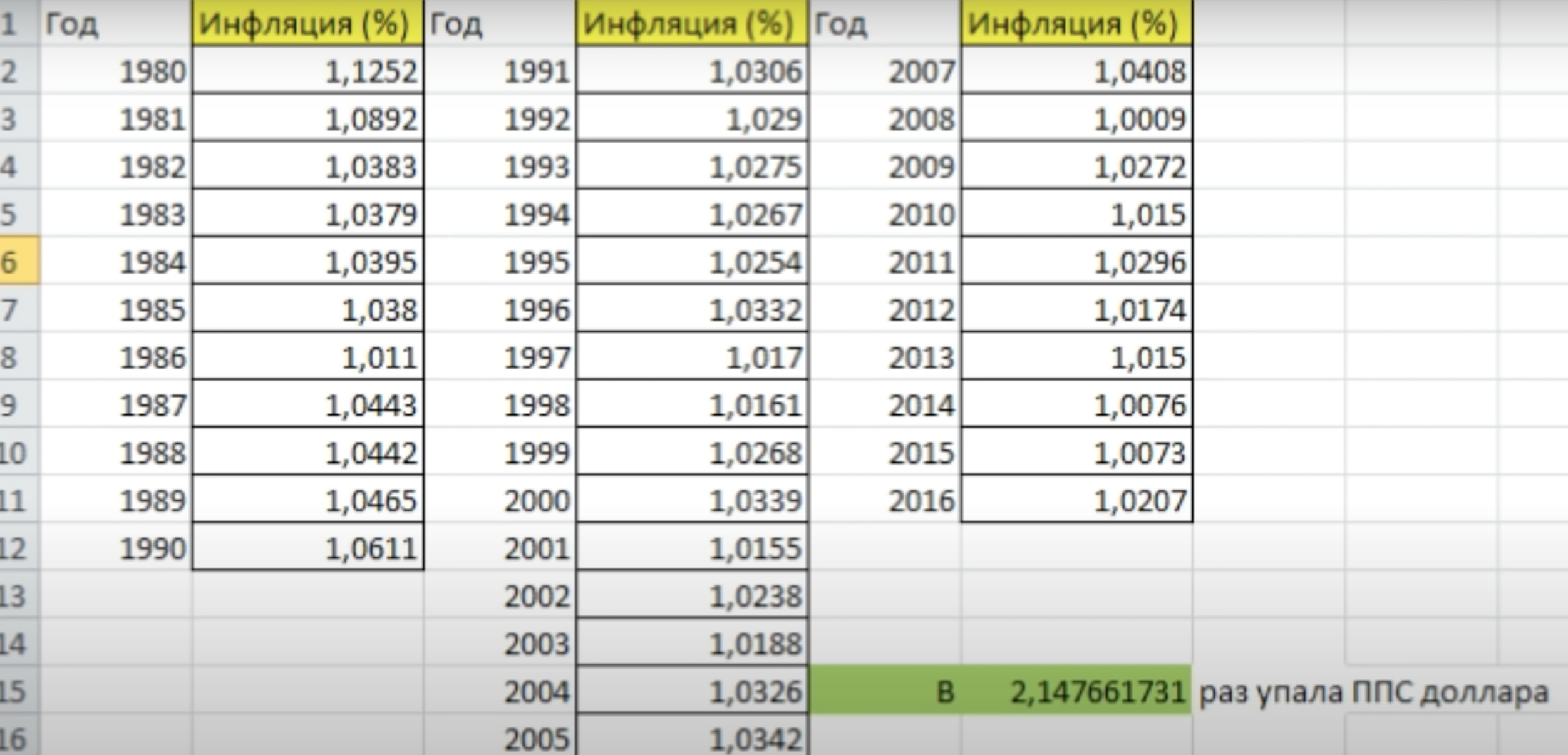Image resolution: width=1568 pixels, height=755 pixels.
Task: Select row header 2
Action: coord(19,71)
